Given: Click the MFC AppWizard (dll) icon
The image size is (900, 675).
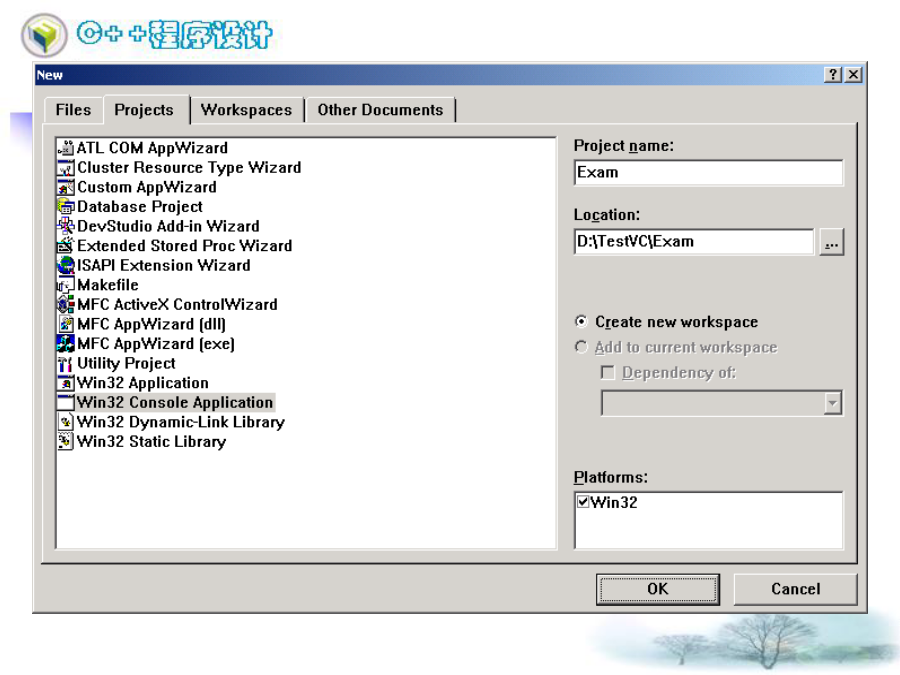Looking at the screenshot, I should (x=66, y=324).
